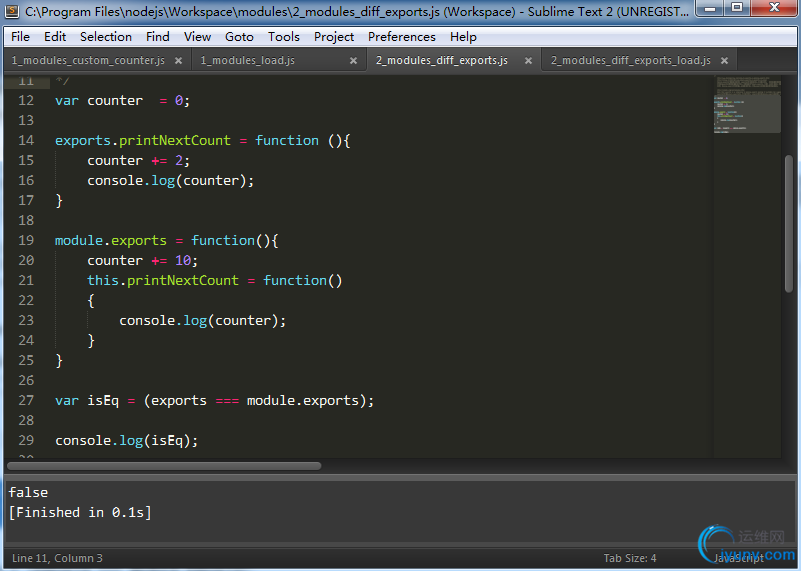
Task: Click line number 27 in the gutter
Action: click(26, 400)
